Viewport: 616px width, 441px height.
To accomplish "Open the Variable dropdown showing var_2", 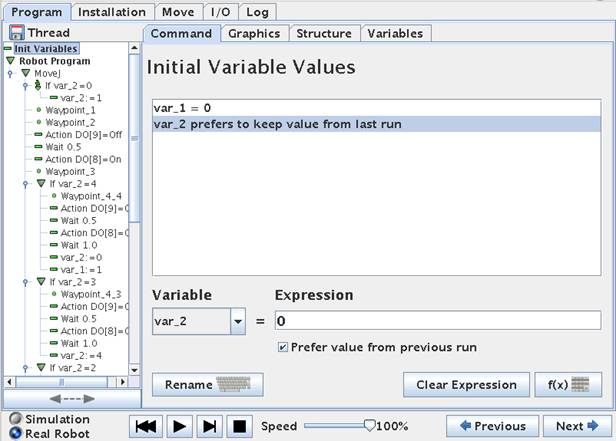I will coord(237,321).
